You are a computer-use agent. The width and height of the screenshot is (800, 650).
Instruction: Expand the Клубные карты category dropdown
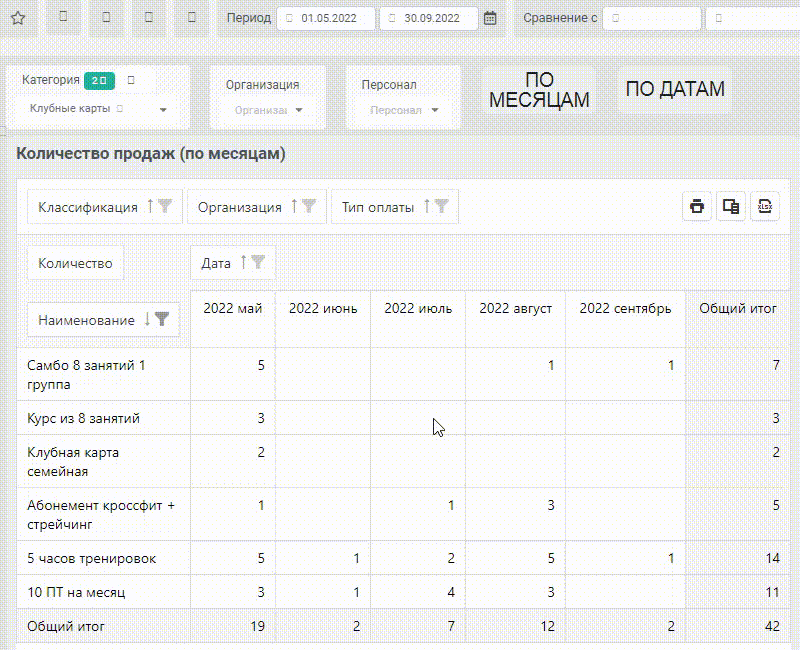[x=163, y=110]
